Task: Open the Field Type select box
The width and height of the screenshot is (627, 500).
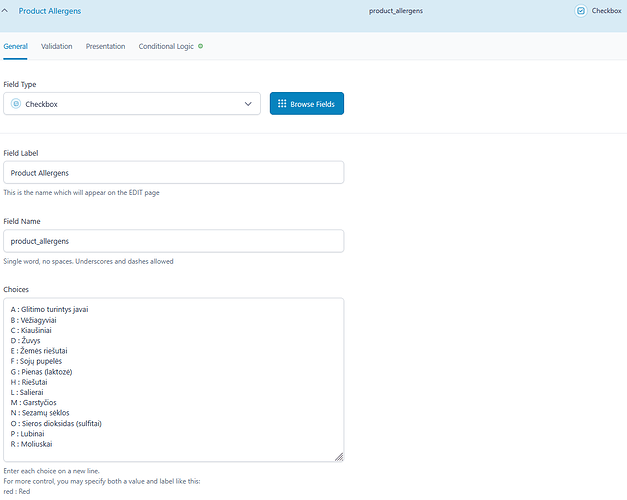Action: [x=132, y=104]
